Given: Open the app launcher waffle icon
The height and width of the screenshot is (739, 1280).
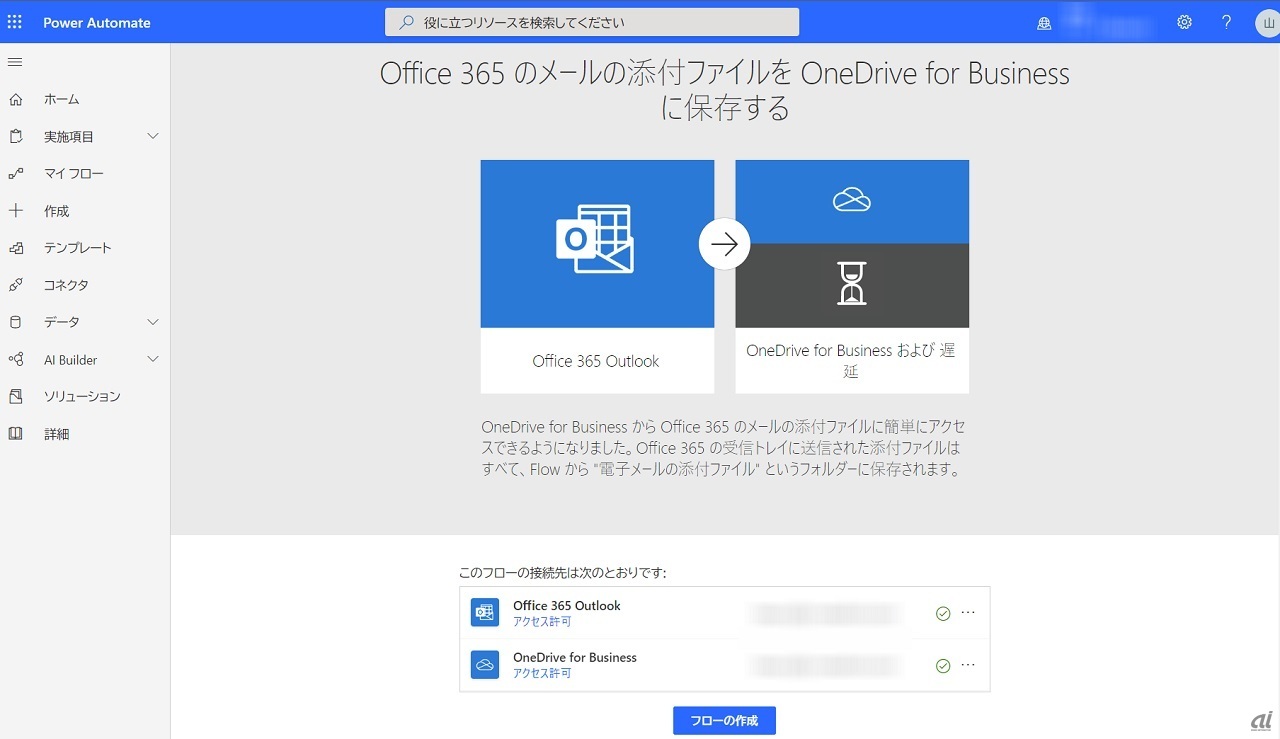Looking at the screenshot, I should tap(15, 22).
